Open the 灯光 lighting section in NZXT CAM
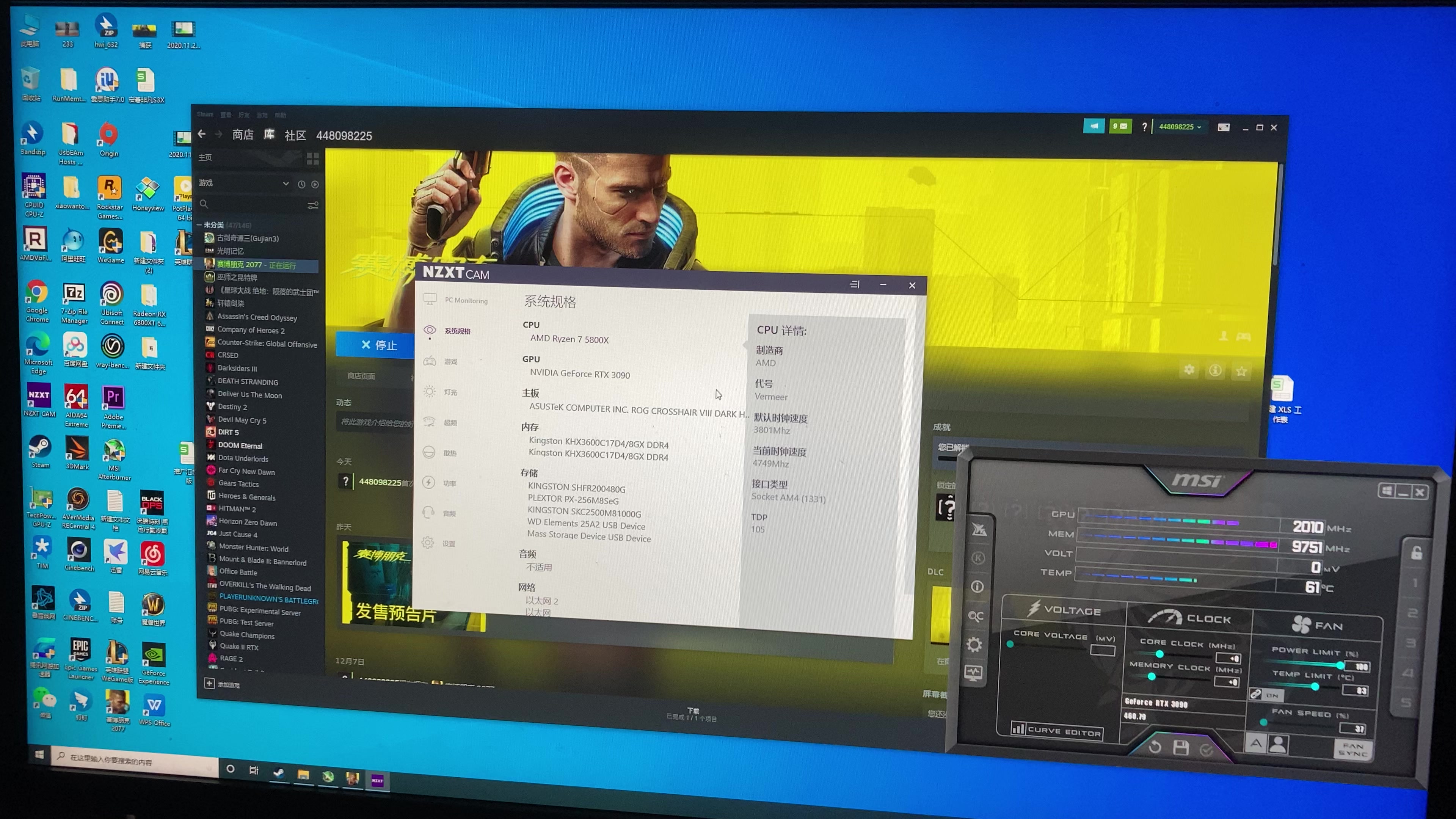Image resolution: width=1456 pixels, height=819 pixels. point(440,392)
